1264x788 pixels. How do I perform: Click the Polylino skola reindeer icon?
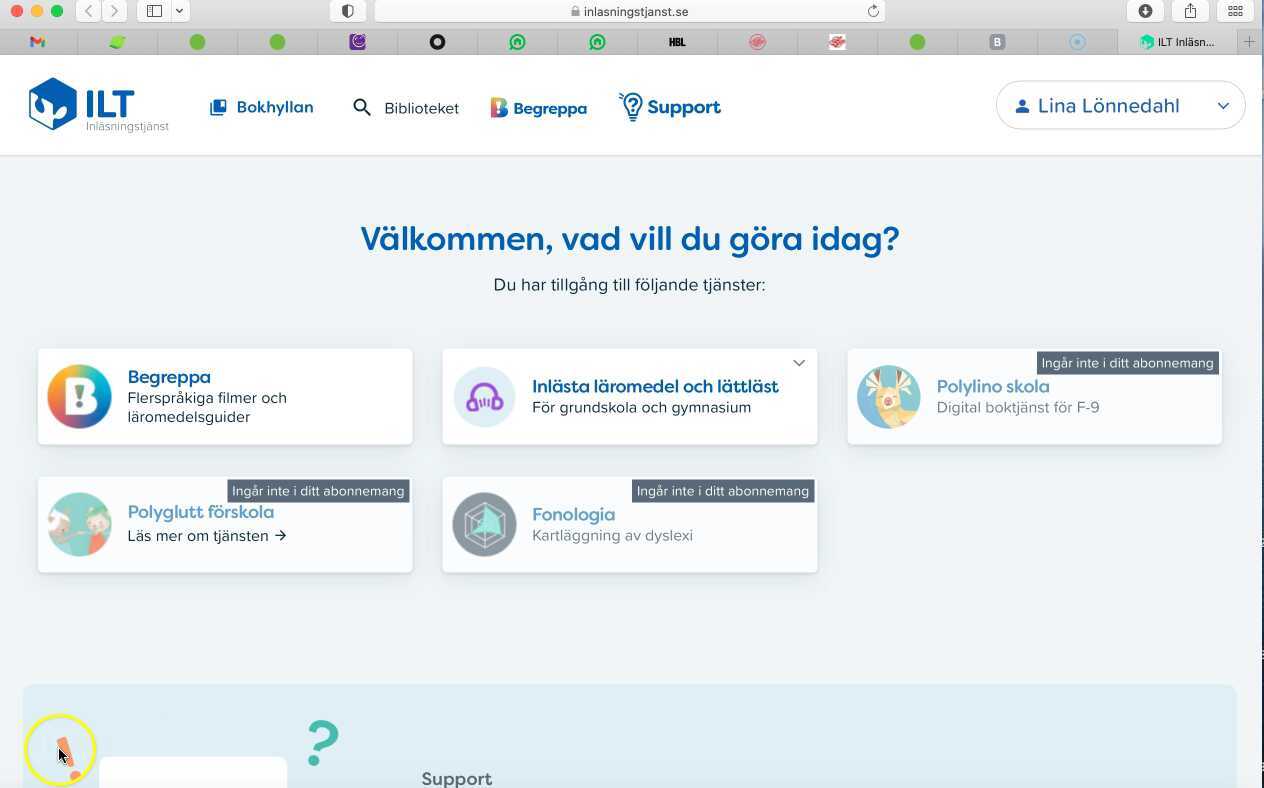pos(888,396)
